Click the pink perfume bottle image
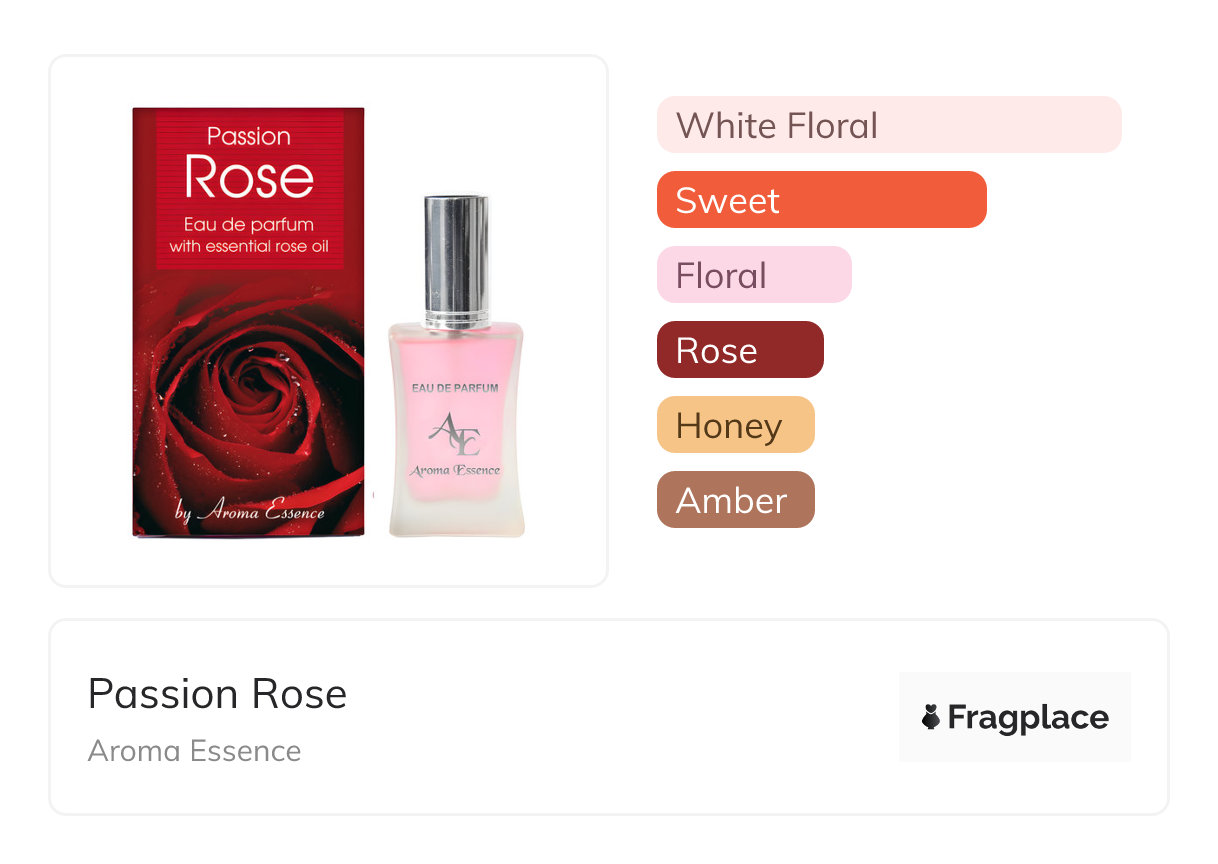This screenshot has width=1218, height=864. point(456,366)
